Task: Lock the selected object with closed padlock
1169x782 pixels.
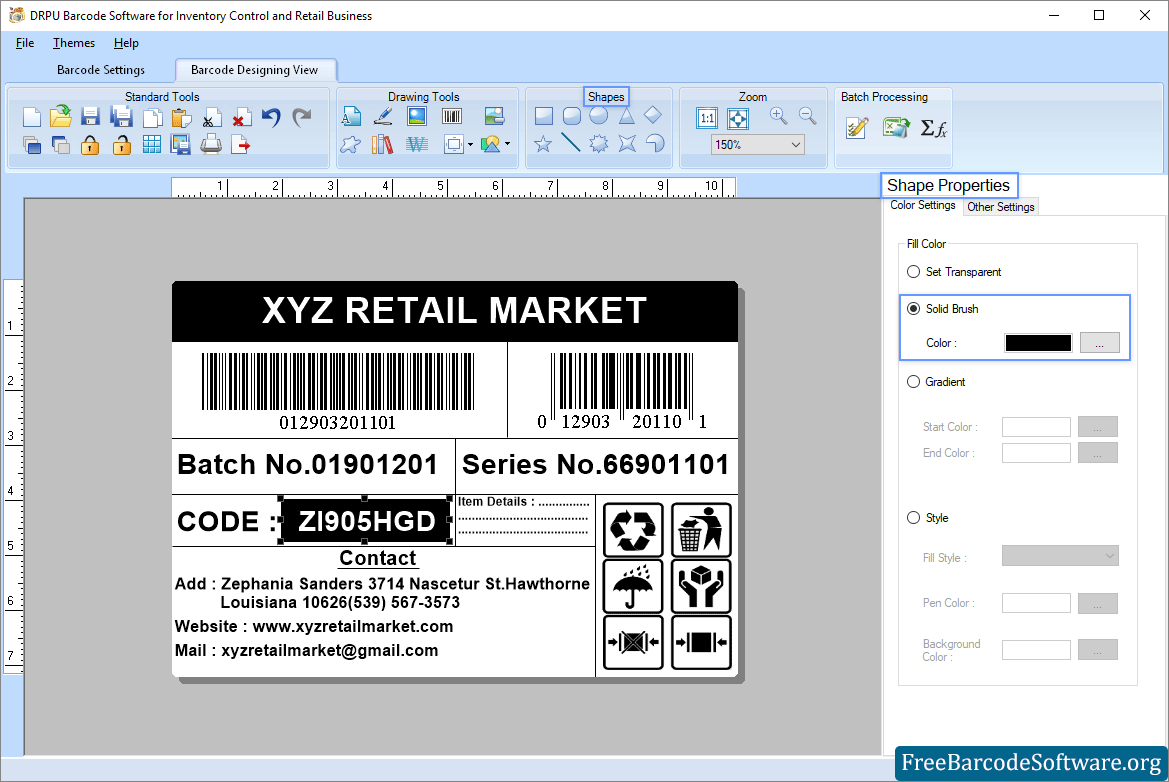Action: click(x=90, y=145)
